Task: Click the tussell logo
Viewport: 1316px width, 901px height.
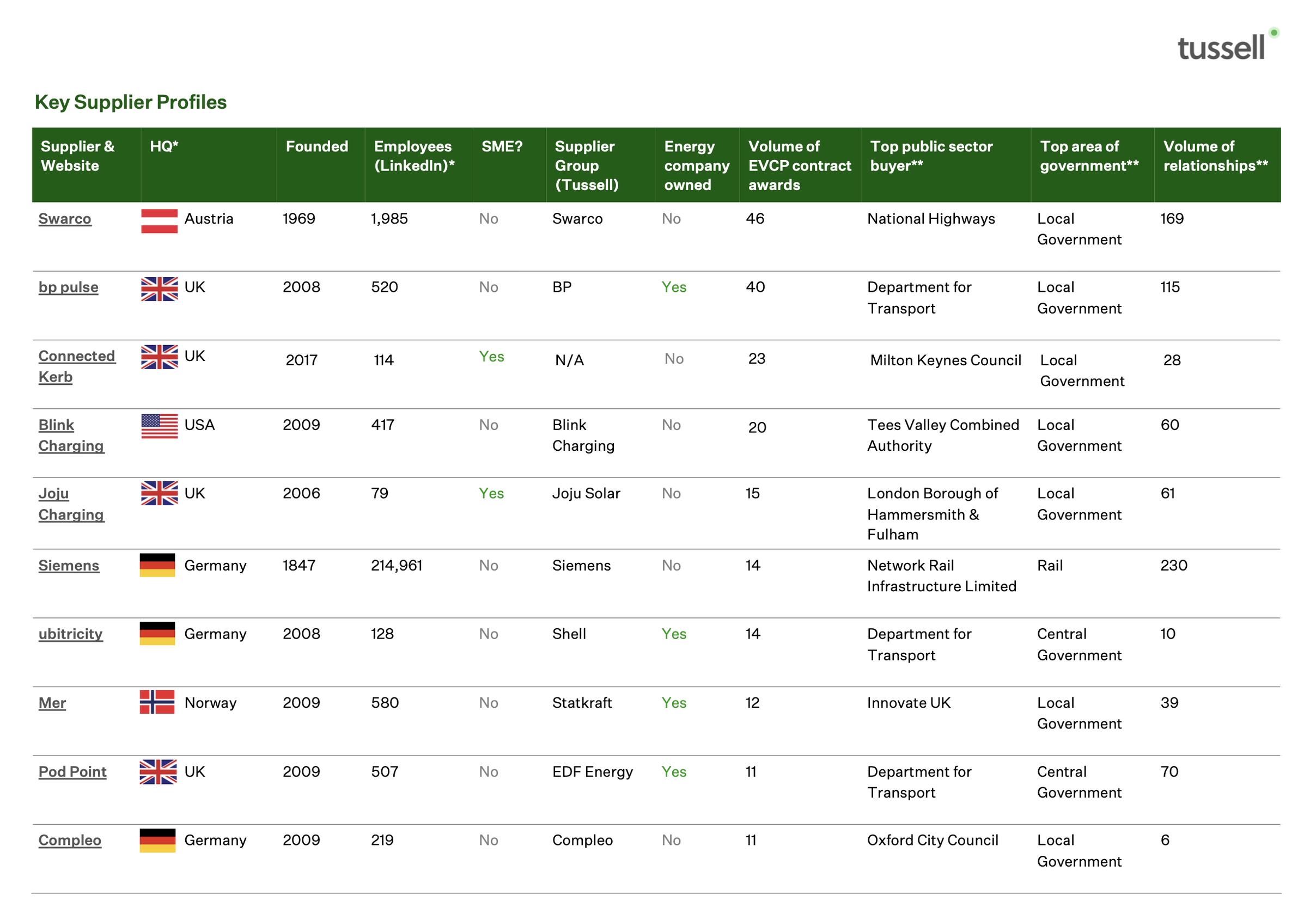Action: click(x=1229, y=45)
